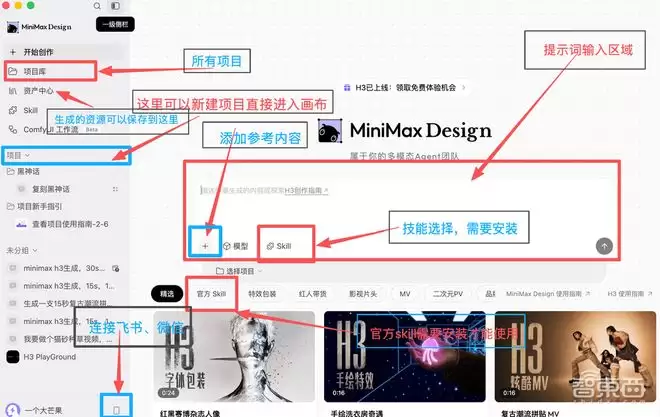Collapse the 项目 section chevron
The image size is (660, 417).
coord(27,156)
